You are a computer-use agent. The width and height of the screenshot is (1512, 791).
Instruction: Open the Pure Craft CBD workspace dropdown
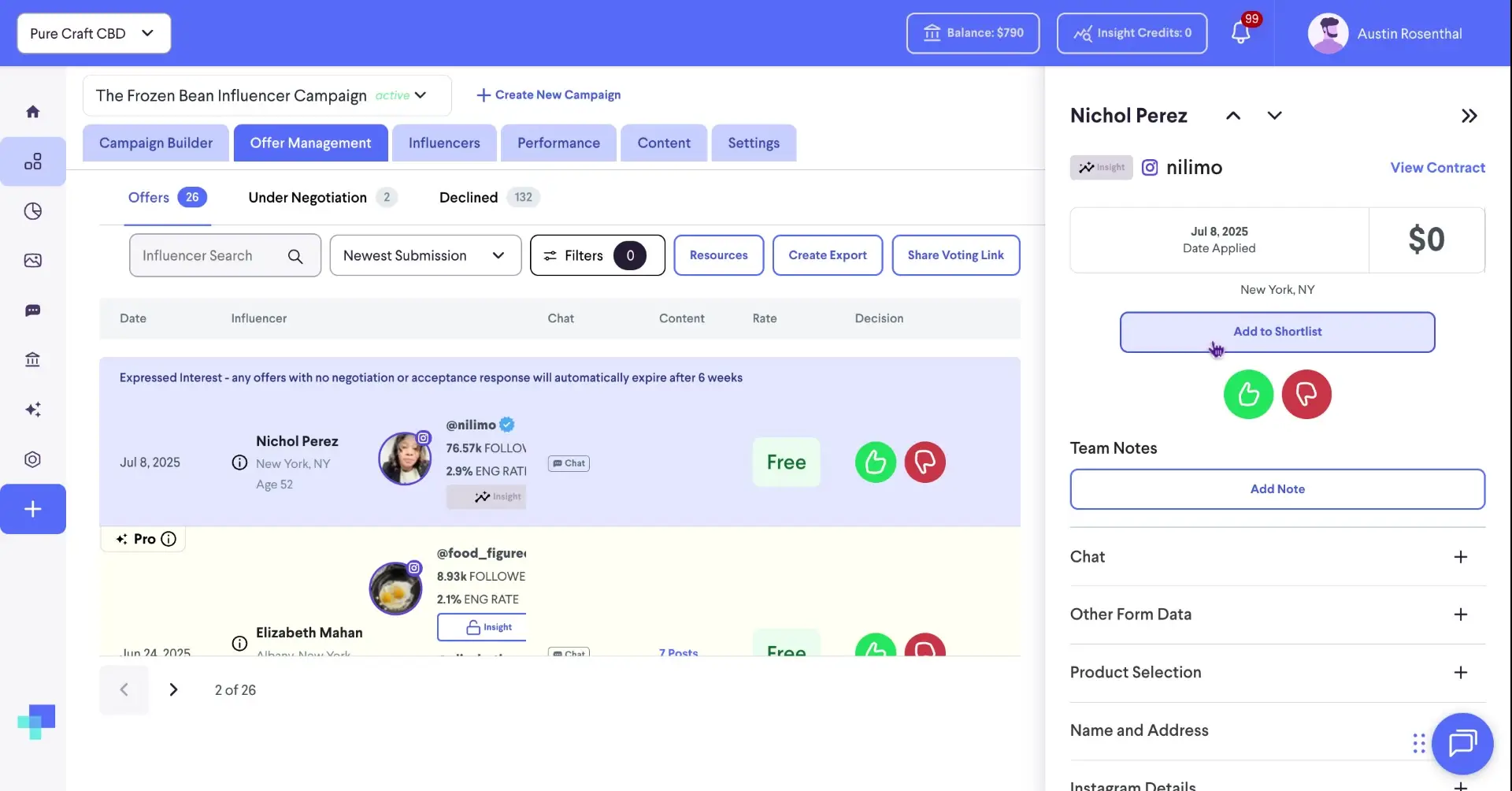93,33
